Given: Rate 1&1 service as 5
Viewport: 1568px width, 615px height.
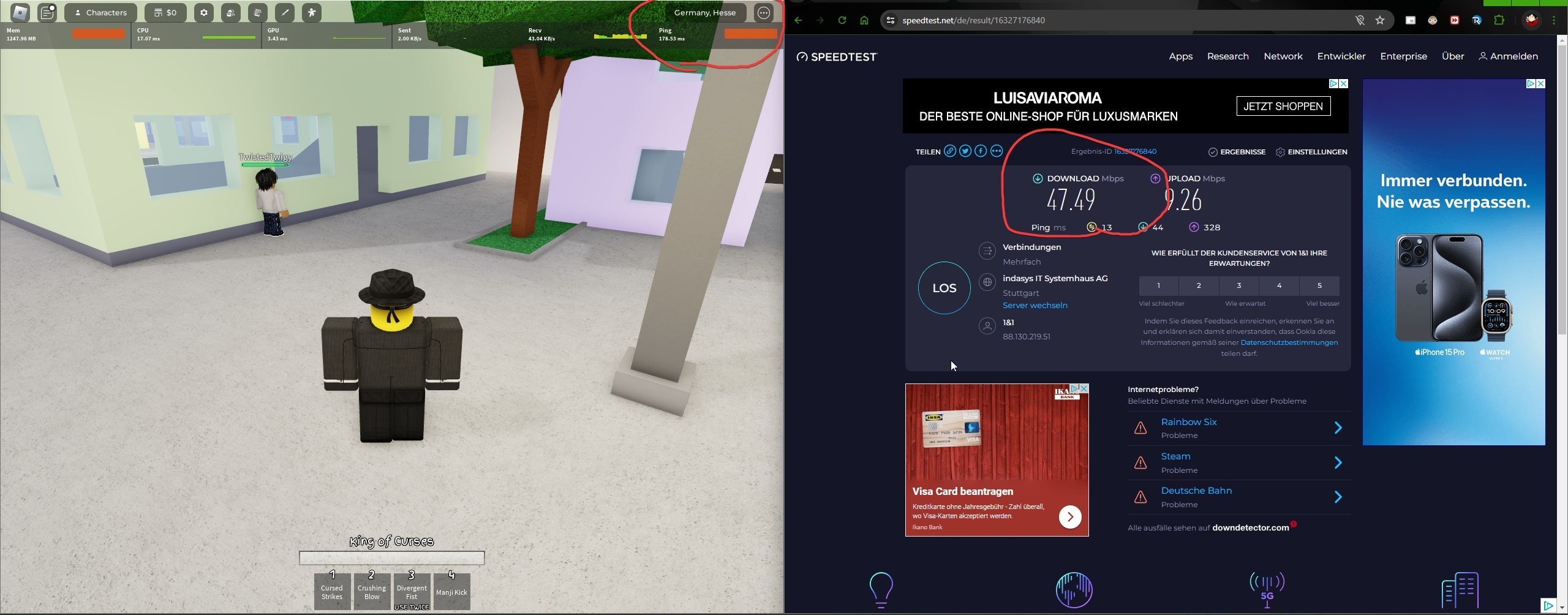Looking at the screenshot, I should click(x=1319, y=285).
